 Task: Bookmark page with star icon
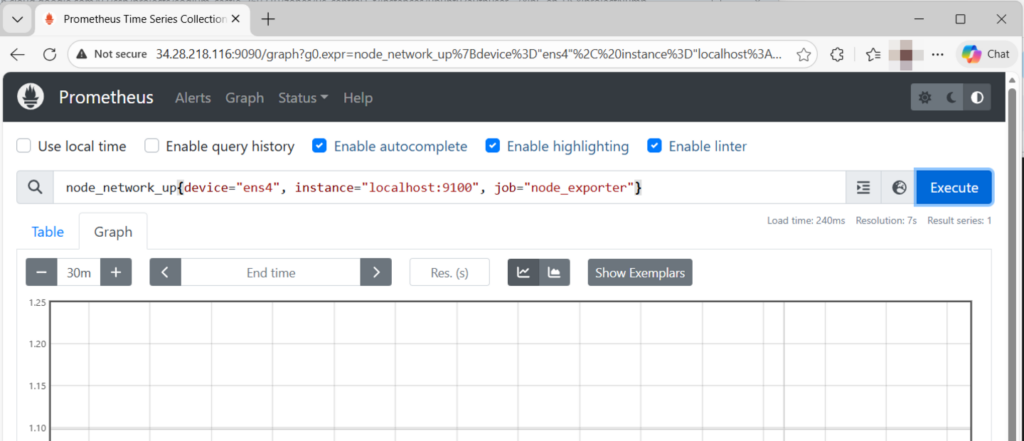[804, 54]
